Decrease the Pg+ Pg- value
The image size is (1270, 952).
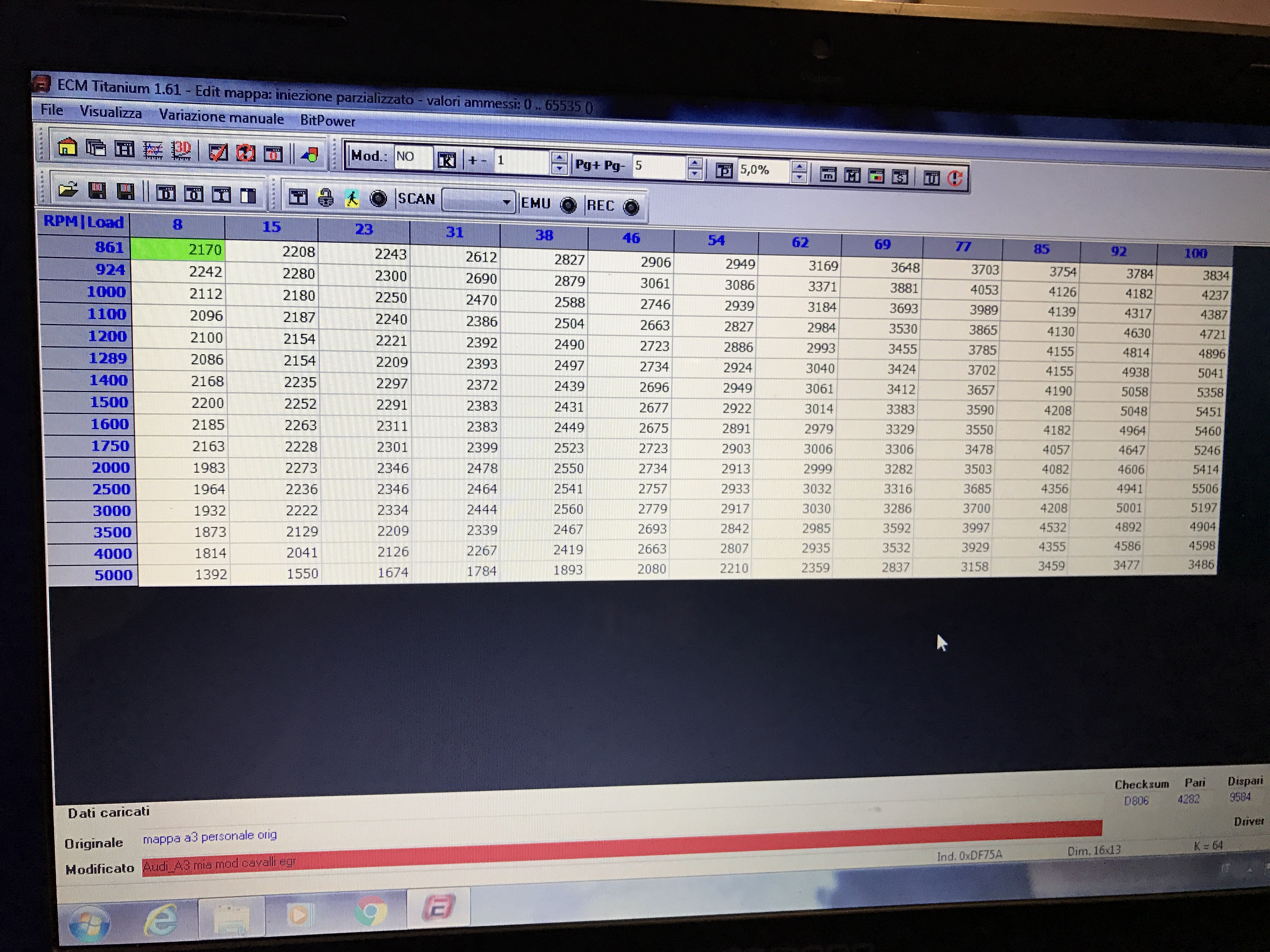tap(695, 174)
